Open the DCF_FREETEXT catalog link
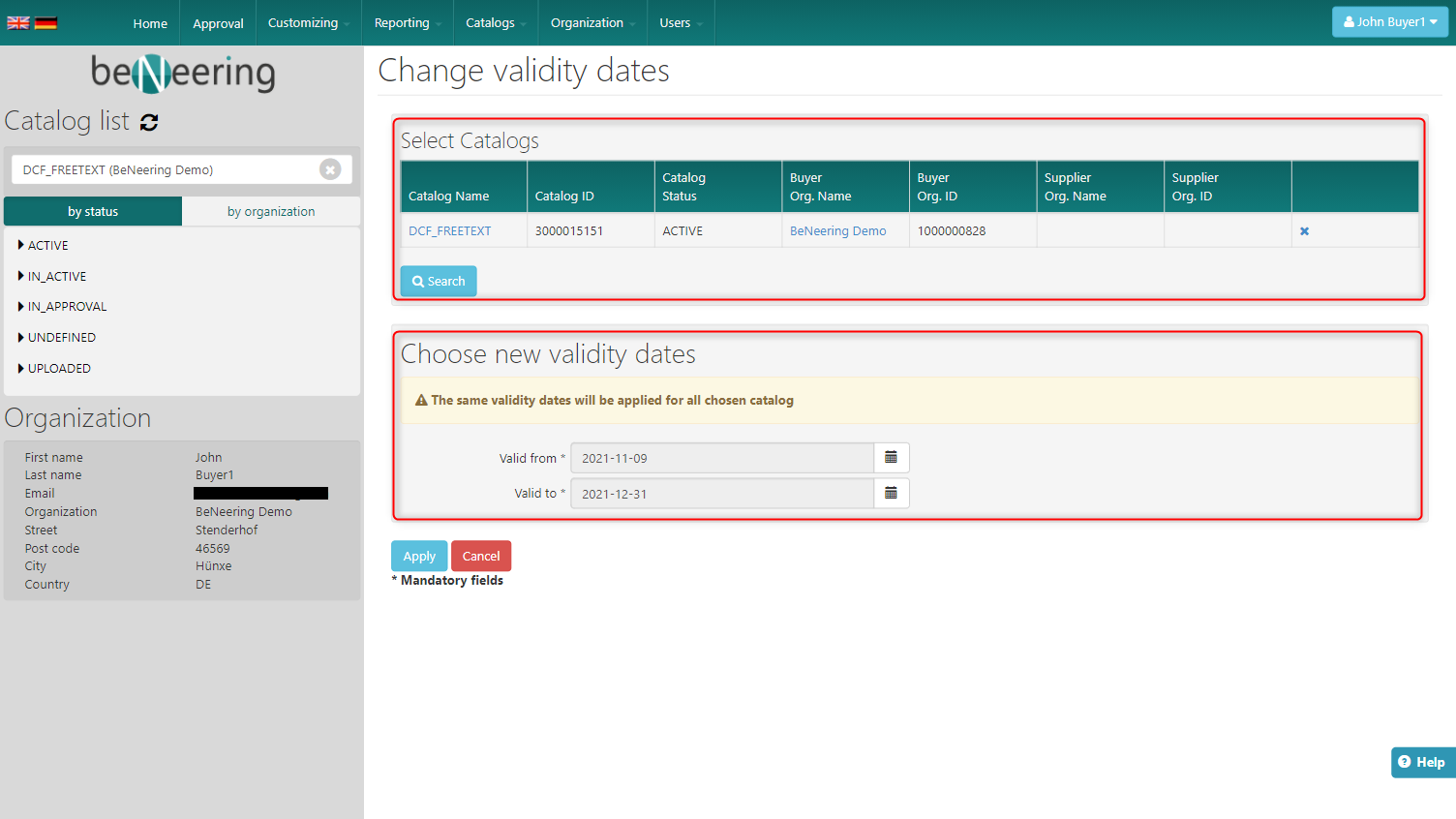The height and width of the screenshot is (819, 1456). click(449, 231)
